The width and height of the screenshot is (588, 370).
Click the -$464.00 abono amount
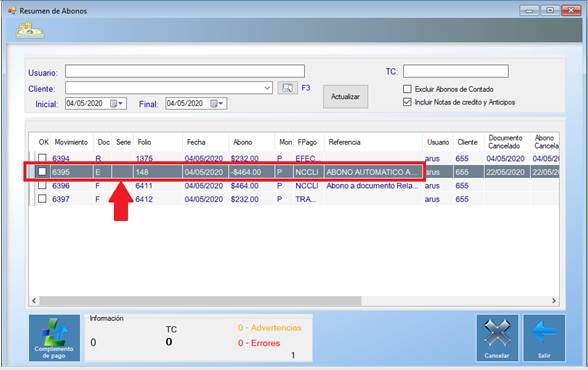tap(246, 172)
